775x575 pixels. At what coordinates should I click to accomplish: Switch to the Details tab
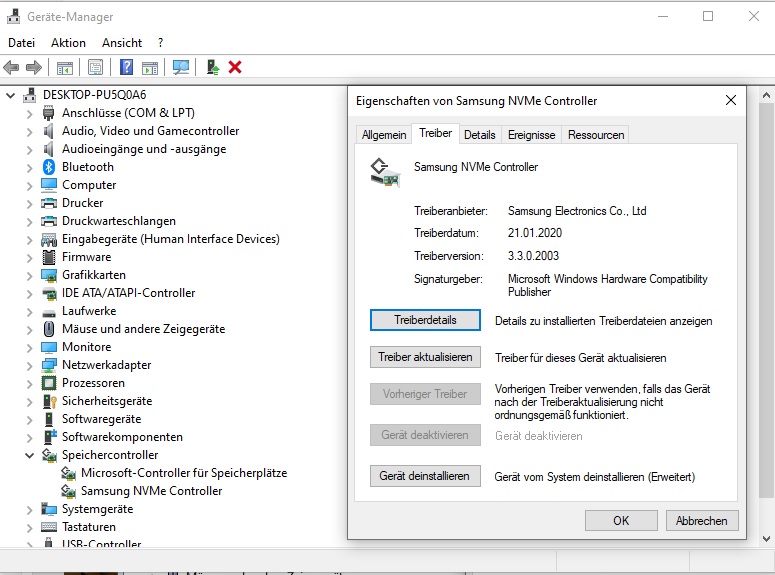click(479, 135)
